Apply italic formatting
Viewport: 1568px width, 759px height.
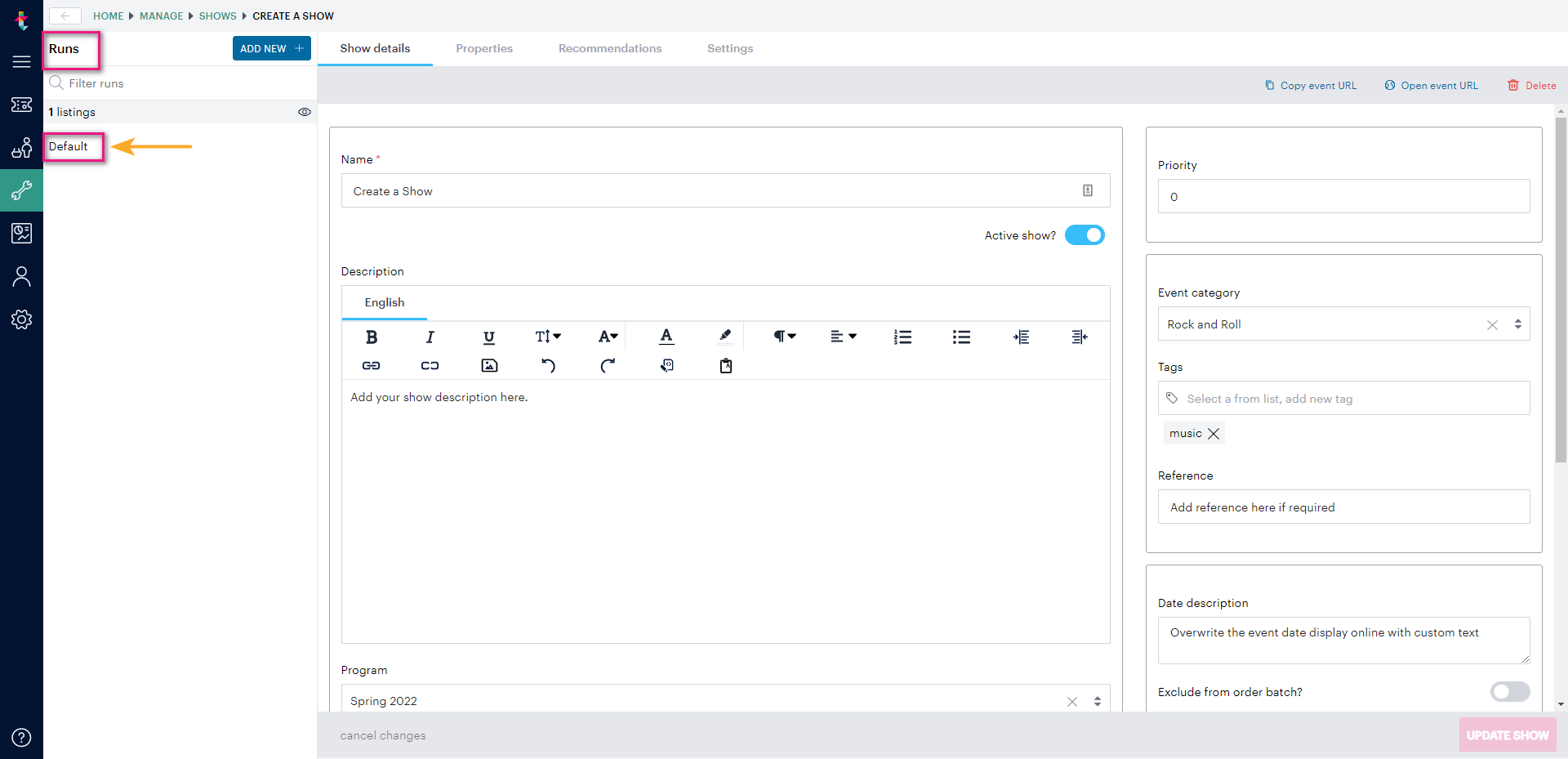tap(430, 337)
